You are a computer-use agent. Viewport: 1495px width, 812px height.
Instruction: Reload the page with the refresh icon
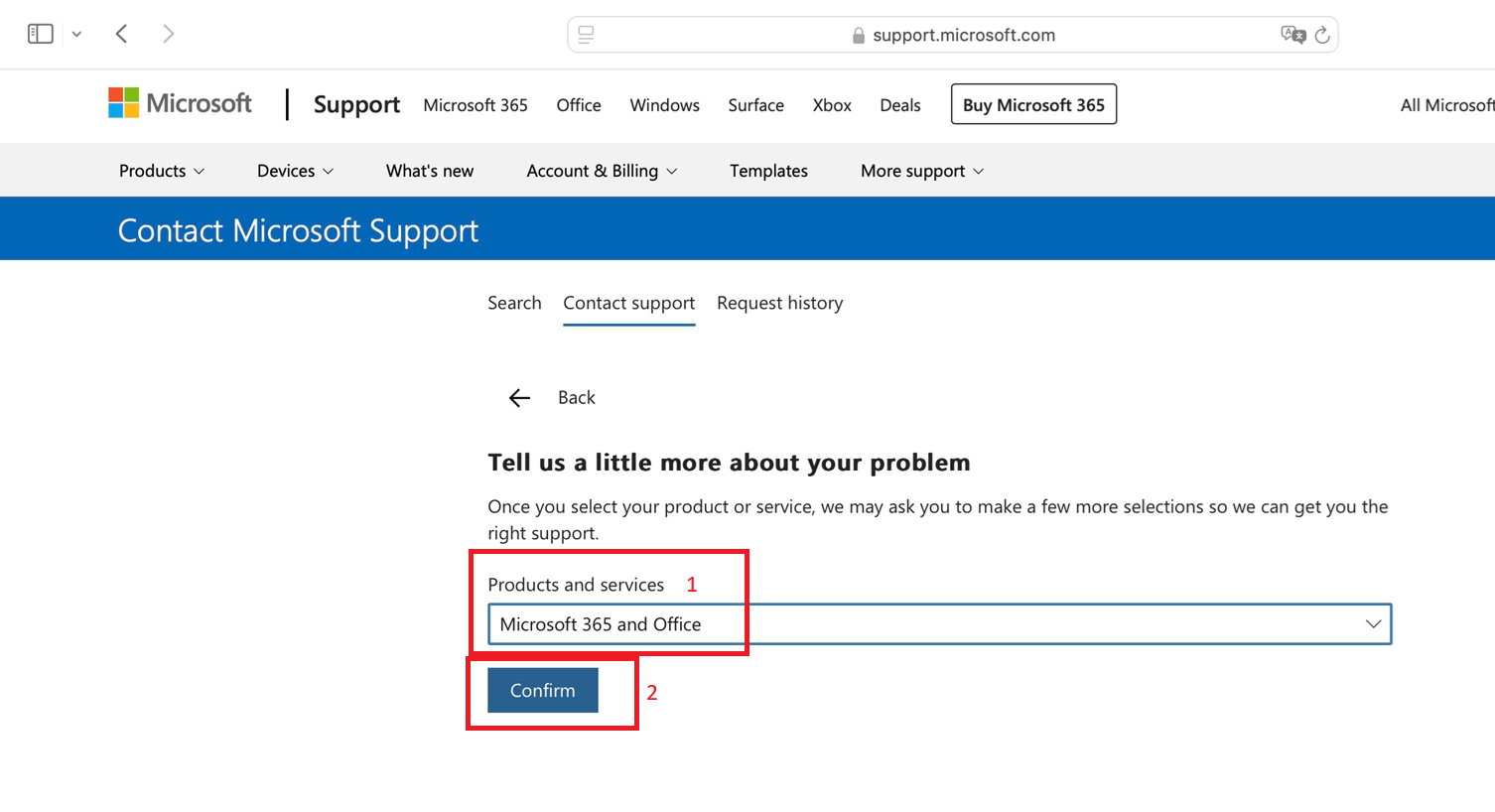point(1322,35)
